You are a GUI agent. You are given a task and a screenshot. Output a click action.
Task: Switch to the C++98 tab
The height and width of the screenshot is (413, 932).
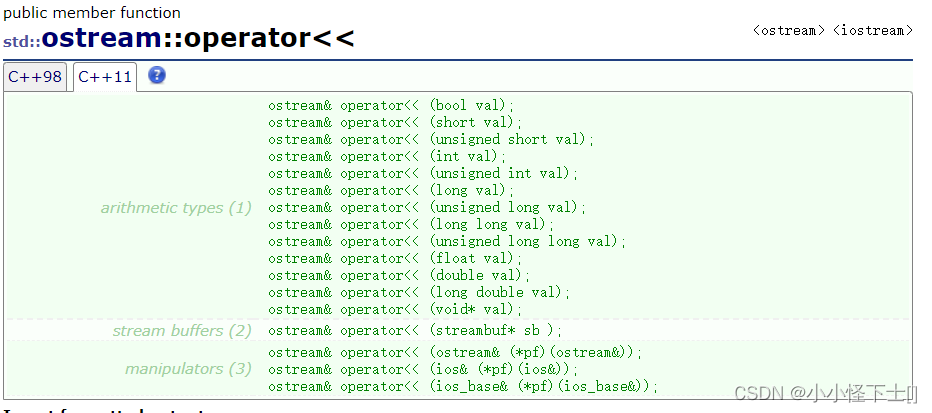point(35,77)
